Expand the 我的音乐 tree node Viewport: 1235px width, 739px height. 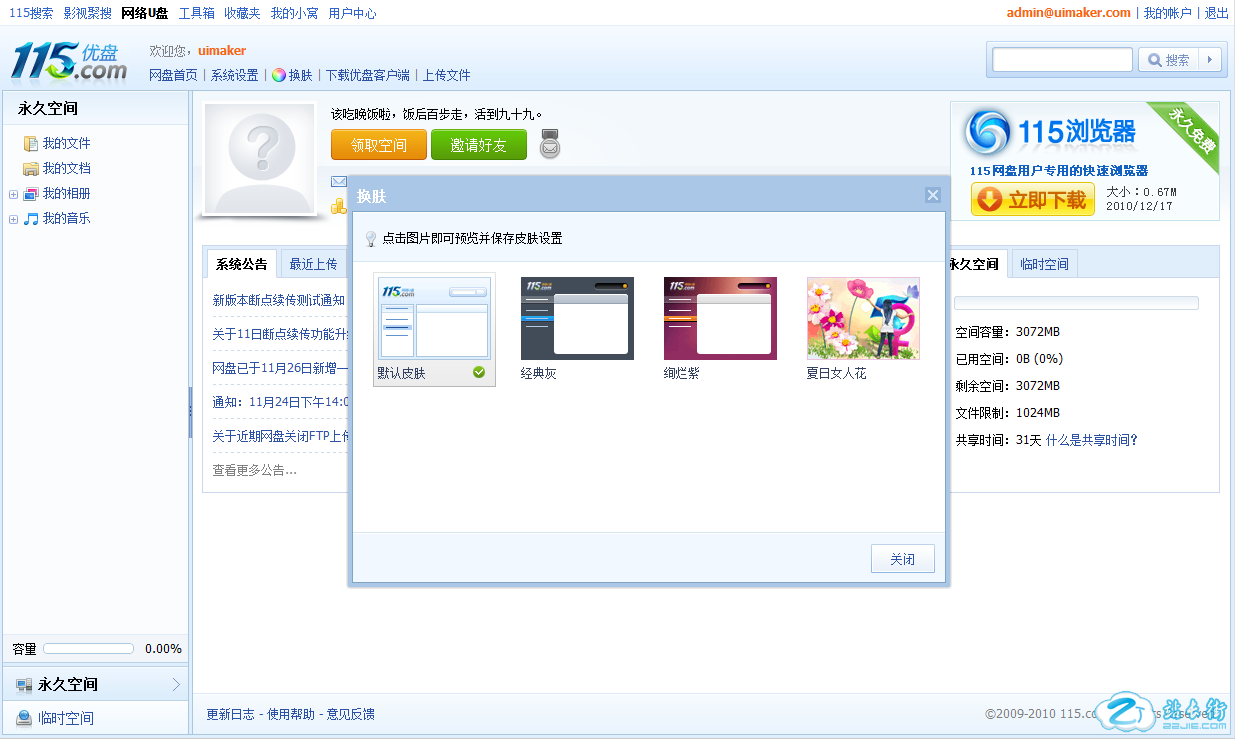[x=13, y=219]
